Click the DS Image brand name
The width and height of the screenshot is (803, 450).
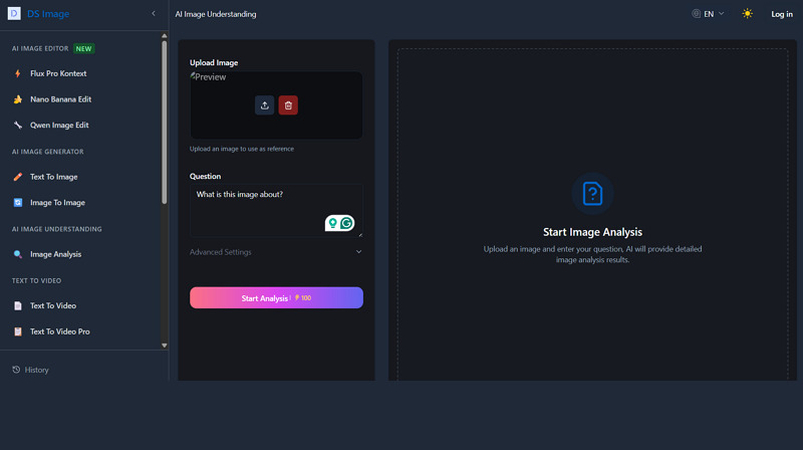coord(48,14)
